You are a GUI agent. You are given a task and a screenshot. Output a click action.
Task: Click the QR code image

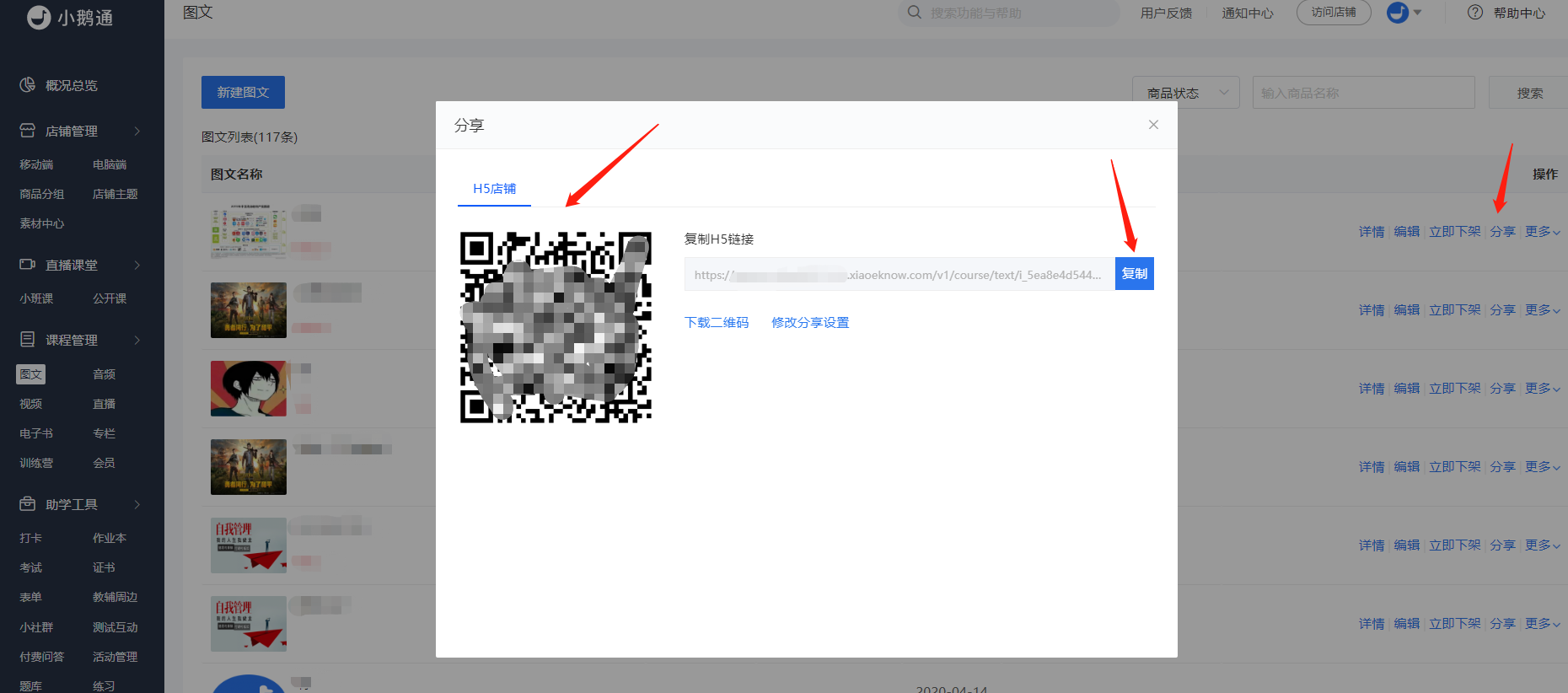coord(556,326)
